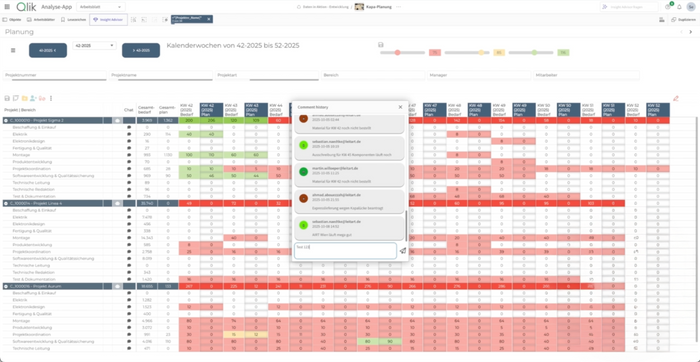
Task: Click the save icon above the table
Action: click(x=7, y=98)
